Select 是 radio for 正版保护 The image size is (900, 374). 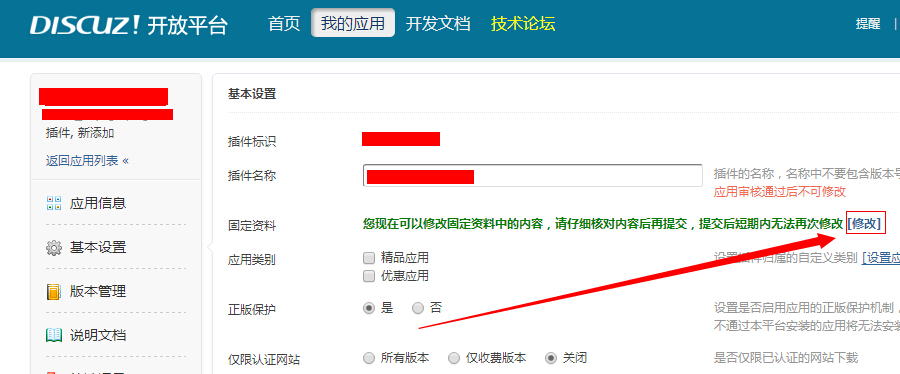pyautogui.click(x=369, y=308)
